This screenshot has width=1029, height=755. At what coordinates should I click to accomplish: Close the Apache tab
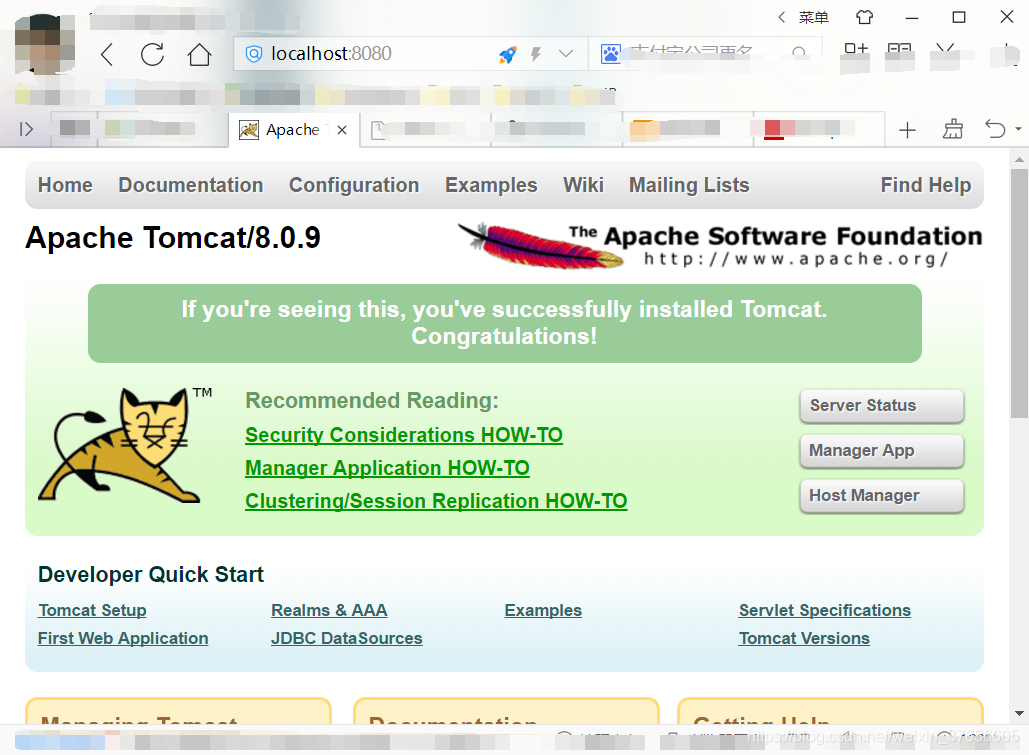(x=342, y=130)
